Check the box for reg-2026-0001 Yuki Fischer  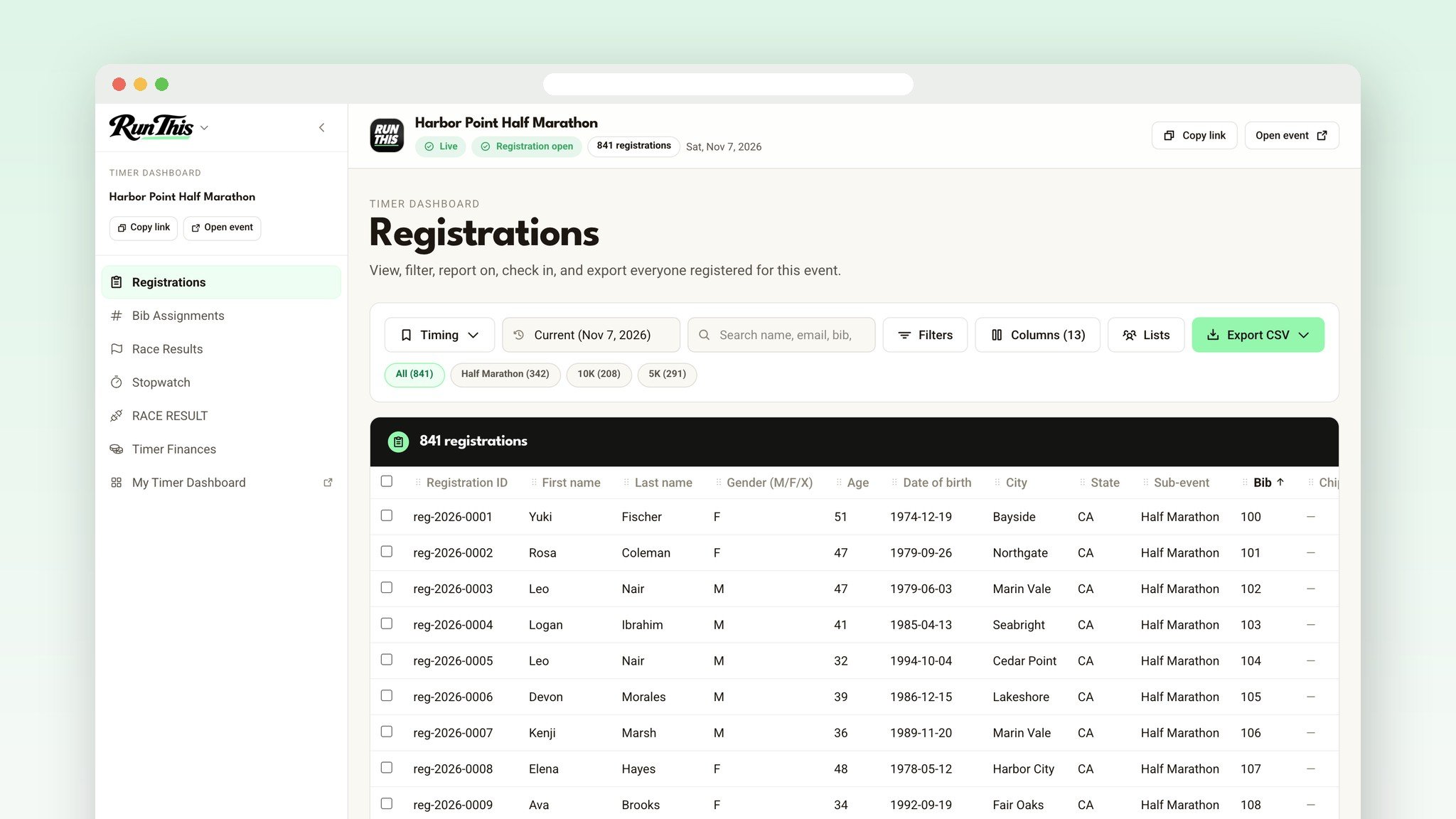[x=387, y=515]
